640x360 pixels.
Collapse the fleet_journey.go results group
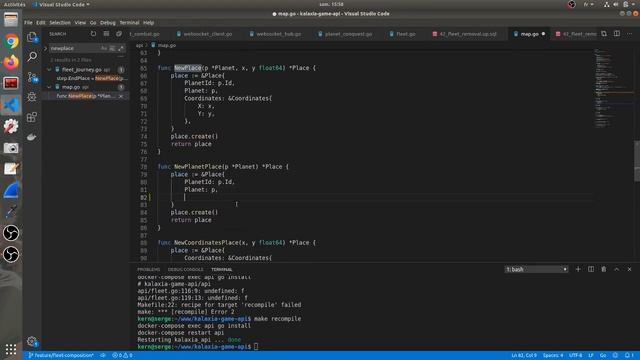(49, 70)
